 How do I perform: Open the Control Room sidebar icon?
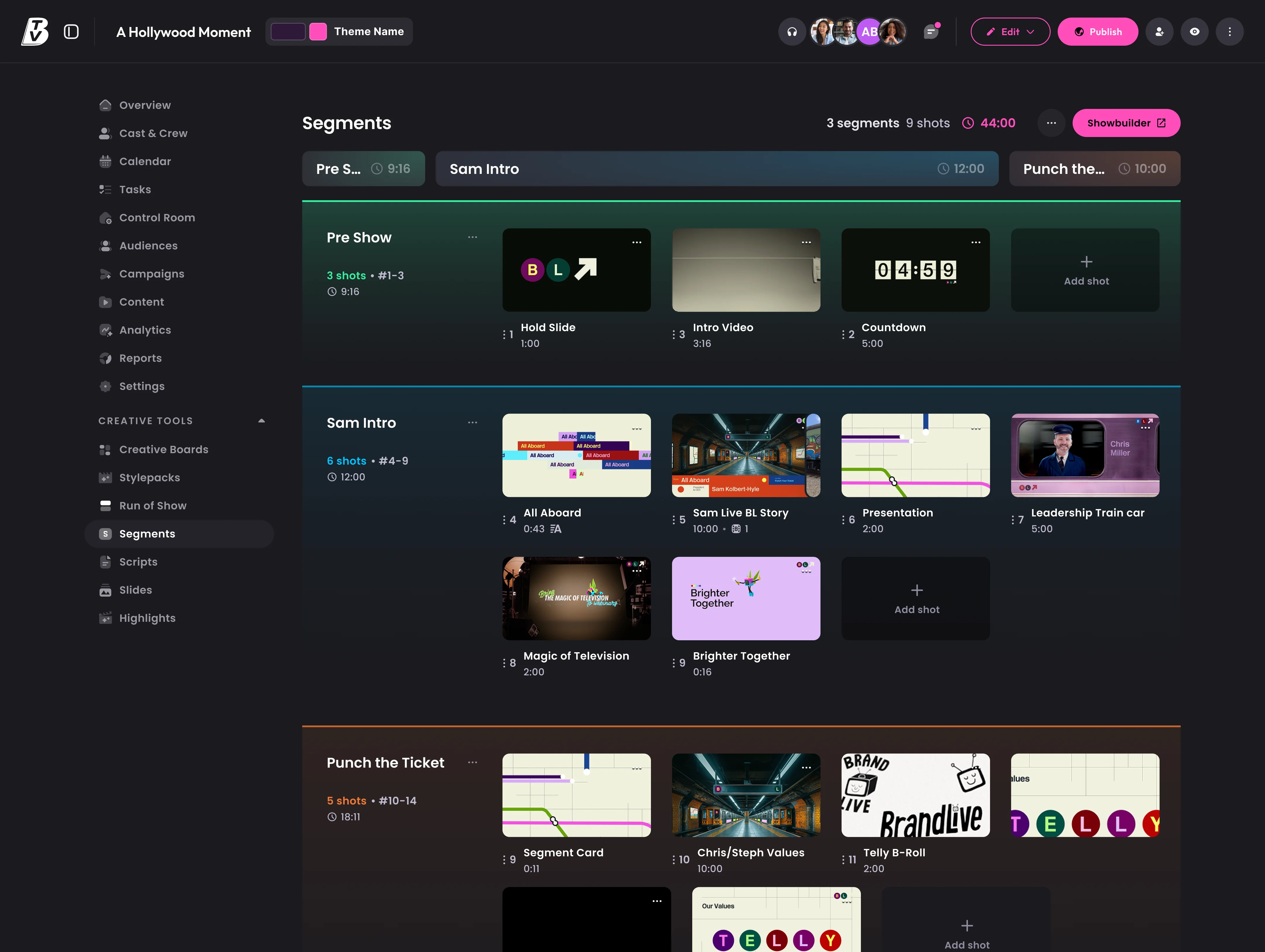[x=105, y=218]
